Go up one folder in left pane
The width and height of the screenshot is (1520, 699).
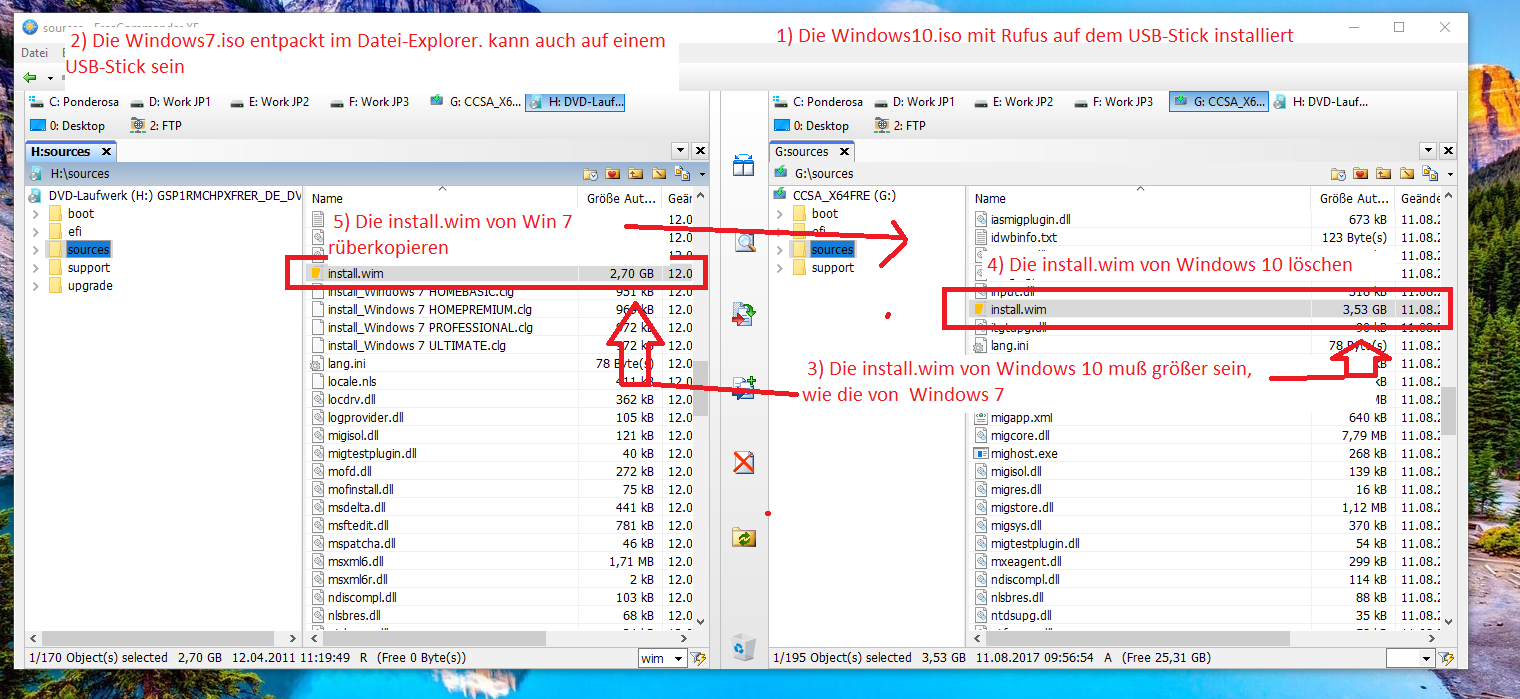tap(636, 174)
